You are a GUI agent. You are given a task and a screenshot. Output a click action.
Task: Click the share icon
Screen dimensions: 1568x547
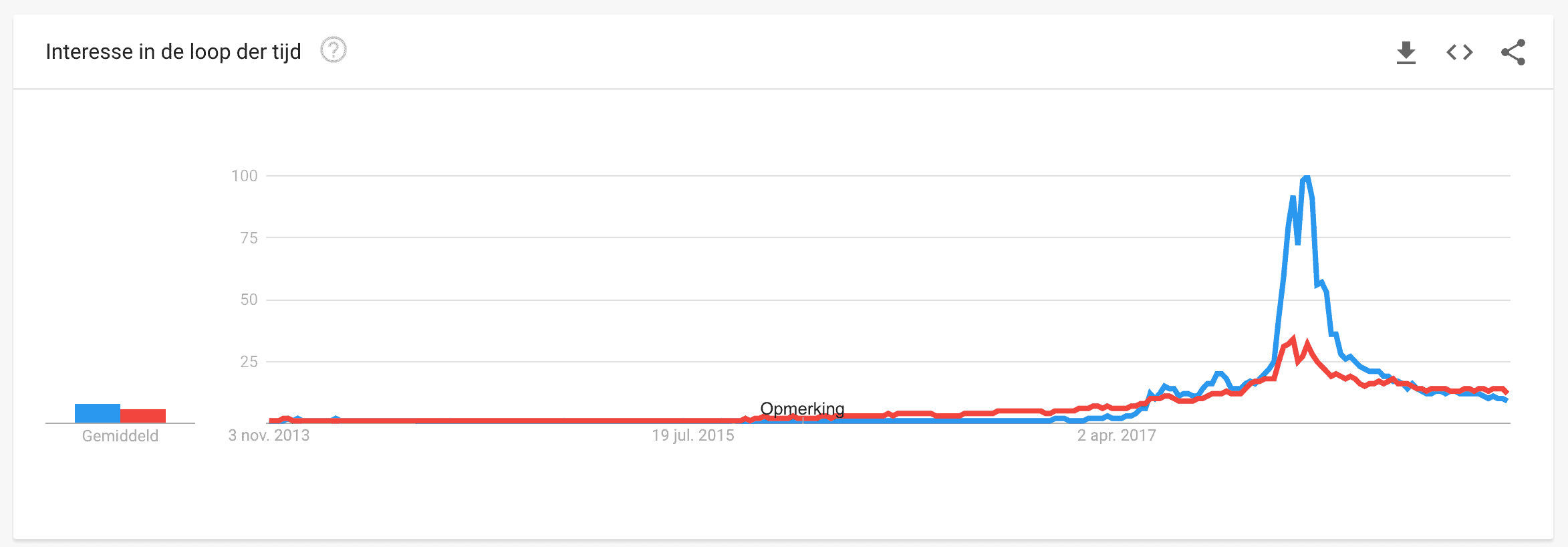[1513, 52]
